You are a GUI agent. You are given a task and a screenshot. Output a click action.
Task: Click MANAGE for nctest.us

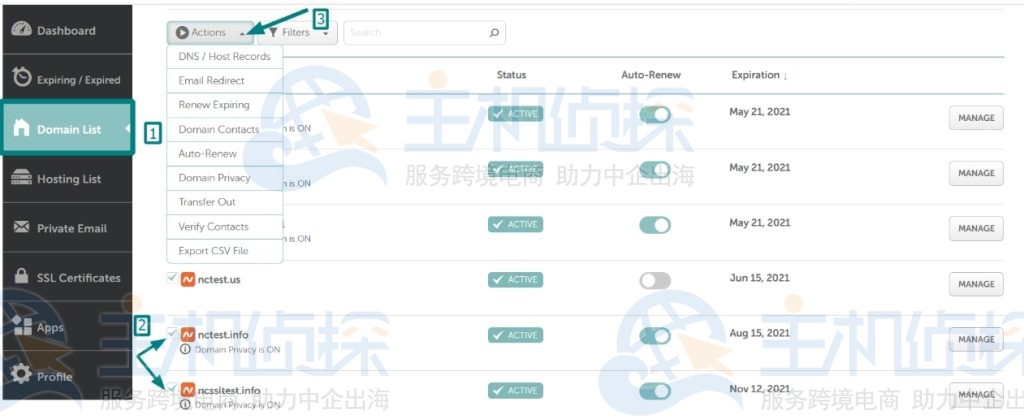tap(976, 284)
